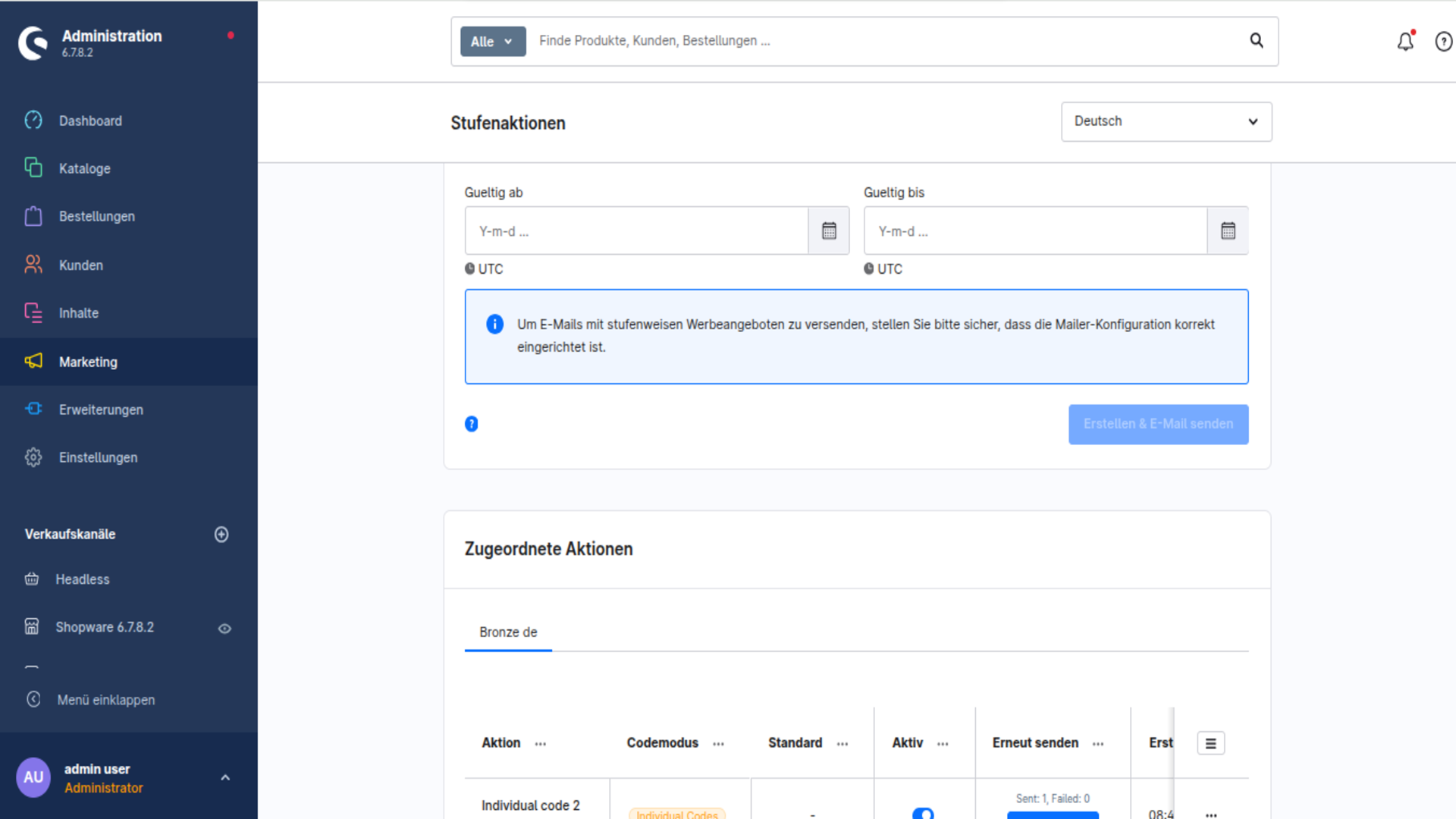1456x819 pixels.
Task: Click the Kunden people icon
Action: pyautogui.click(x=33, y=265)
